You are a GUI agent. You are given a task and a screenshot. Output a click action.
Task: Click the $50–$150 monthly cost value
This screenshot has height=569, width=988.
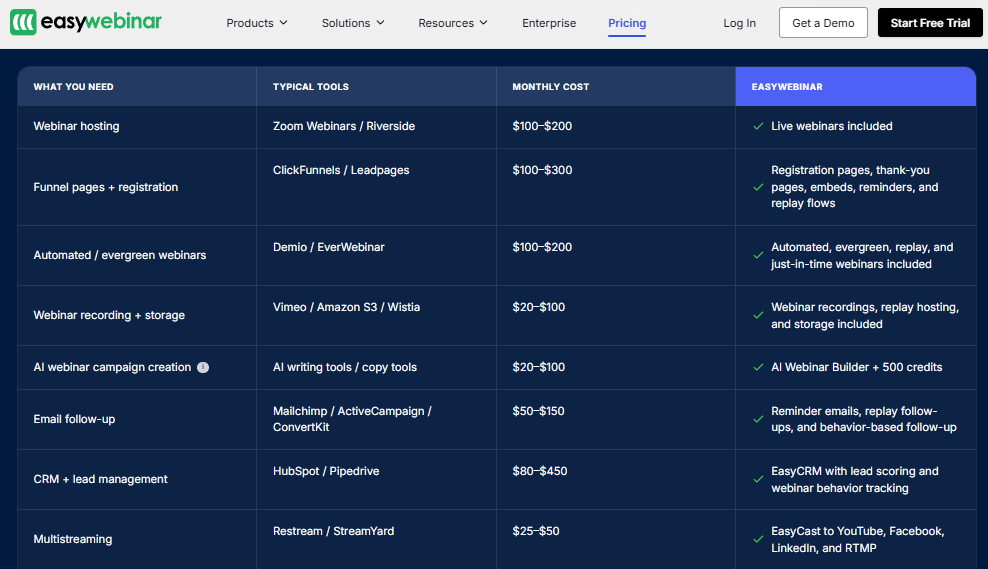pyautogui.click(x=539, y=411)
